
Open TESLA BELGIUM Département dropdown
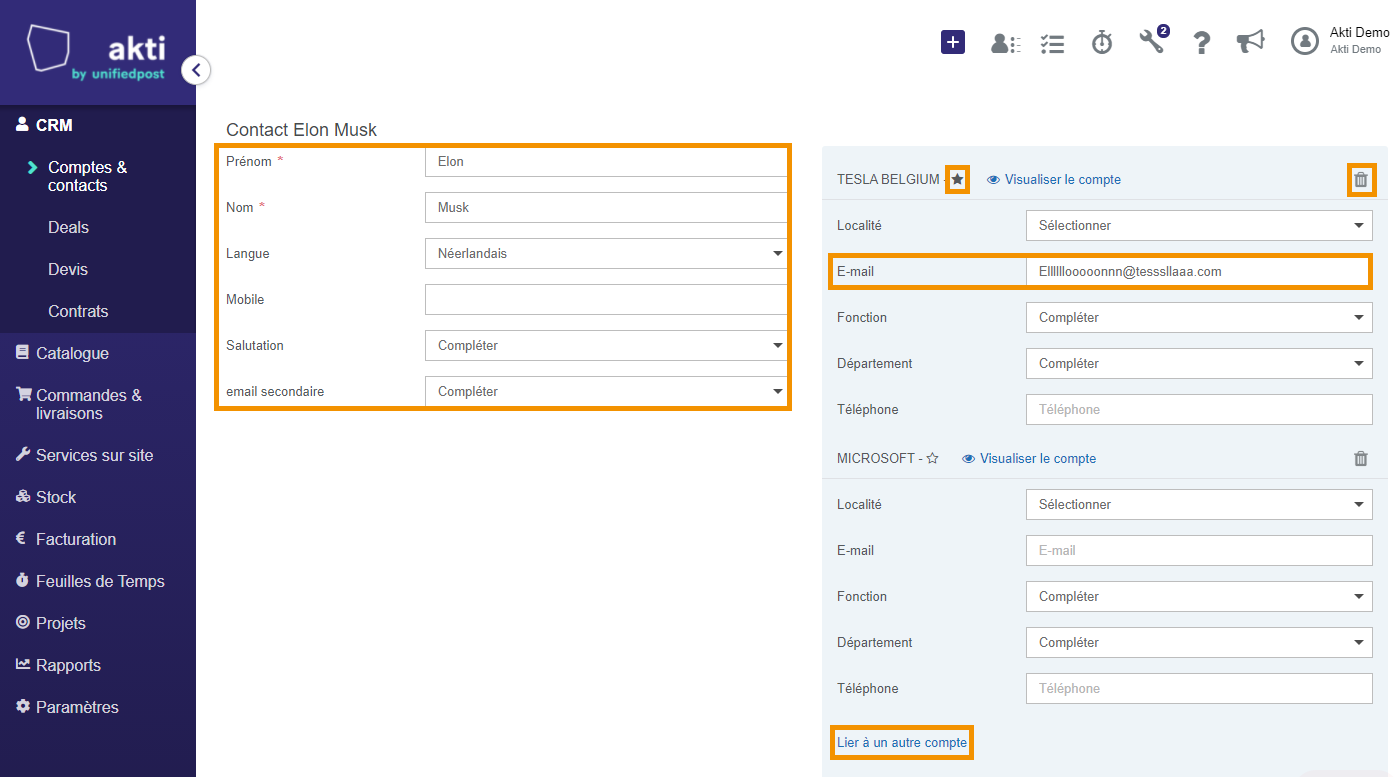pos(1199,364)
